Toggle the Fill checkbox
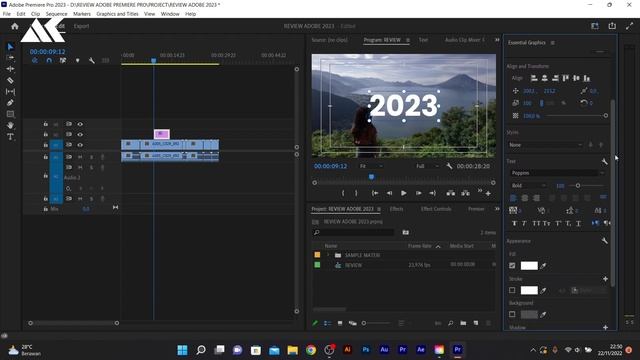Screen dimensions: 640x360 512,266
